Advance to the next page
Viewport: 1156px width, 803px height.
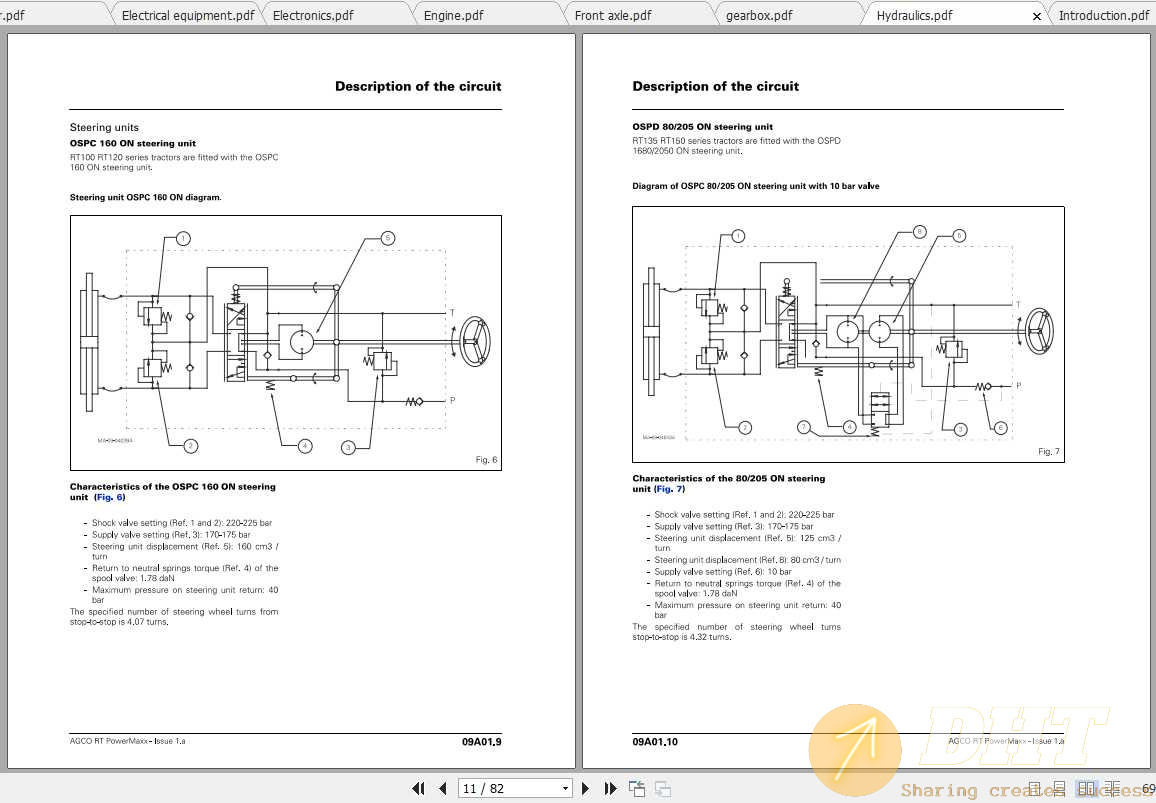pyautogui.click(x=585, y=788)
